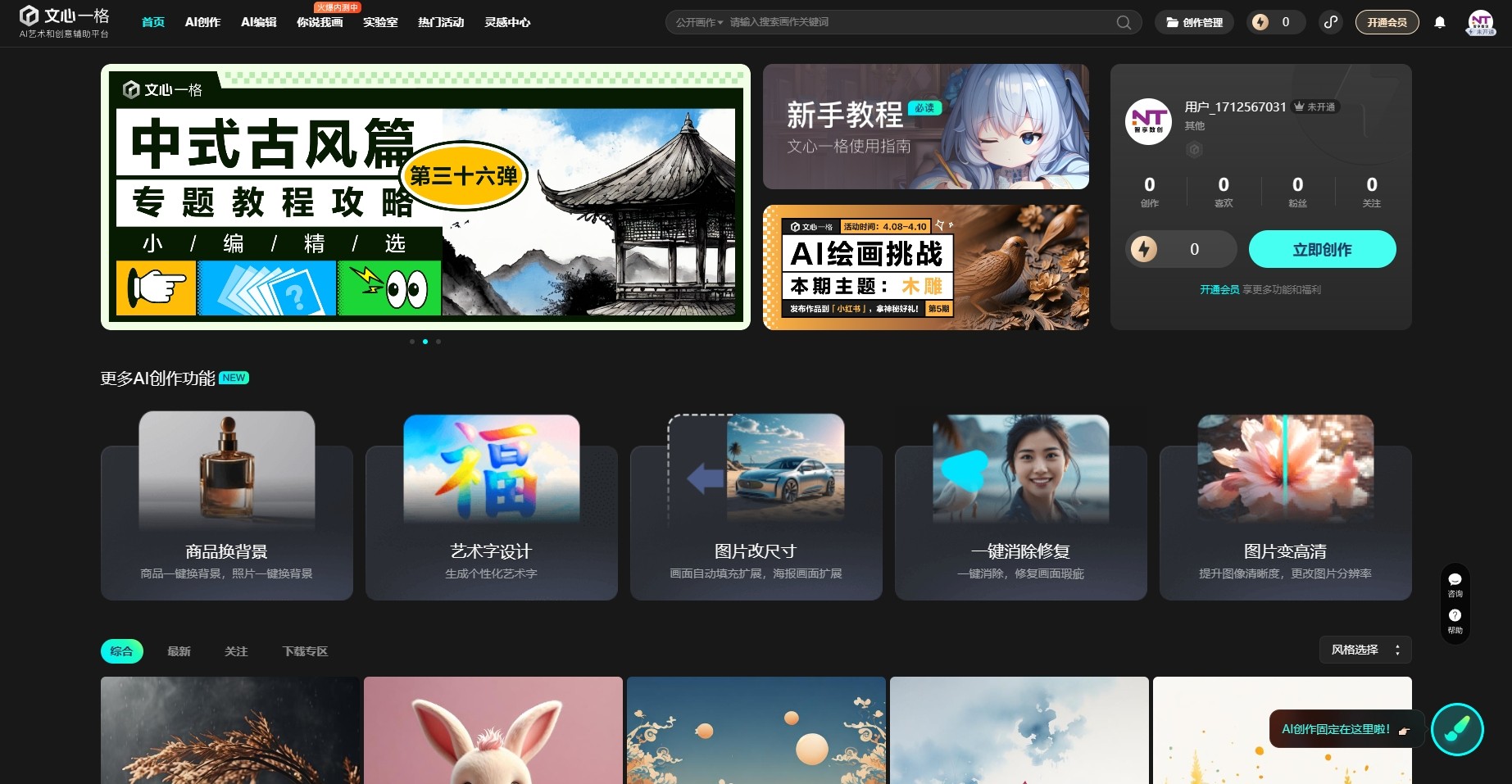1512x784 pixels.
Task: Select the 综合 filter tab
Action: (x=121, y=651)
